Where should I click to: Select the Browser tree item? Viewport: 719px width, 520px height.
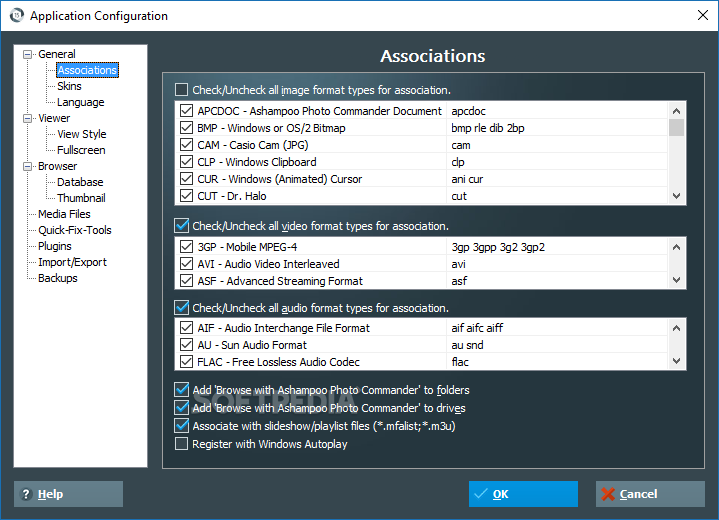coord(57,166)
